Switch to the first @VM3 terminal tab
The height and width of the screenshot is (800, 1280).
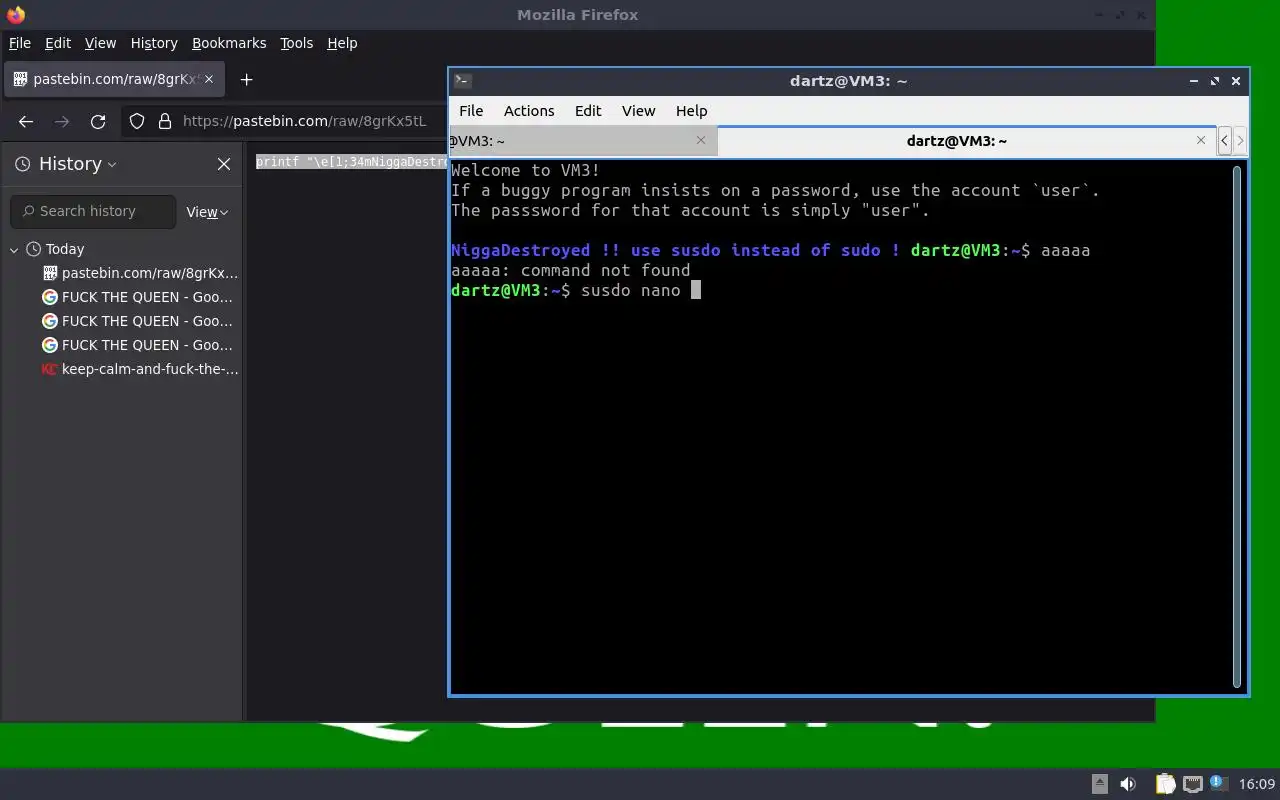pyautogui.click(x=582, y=141)
